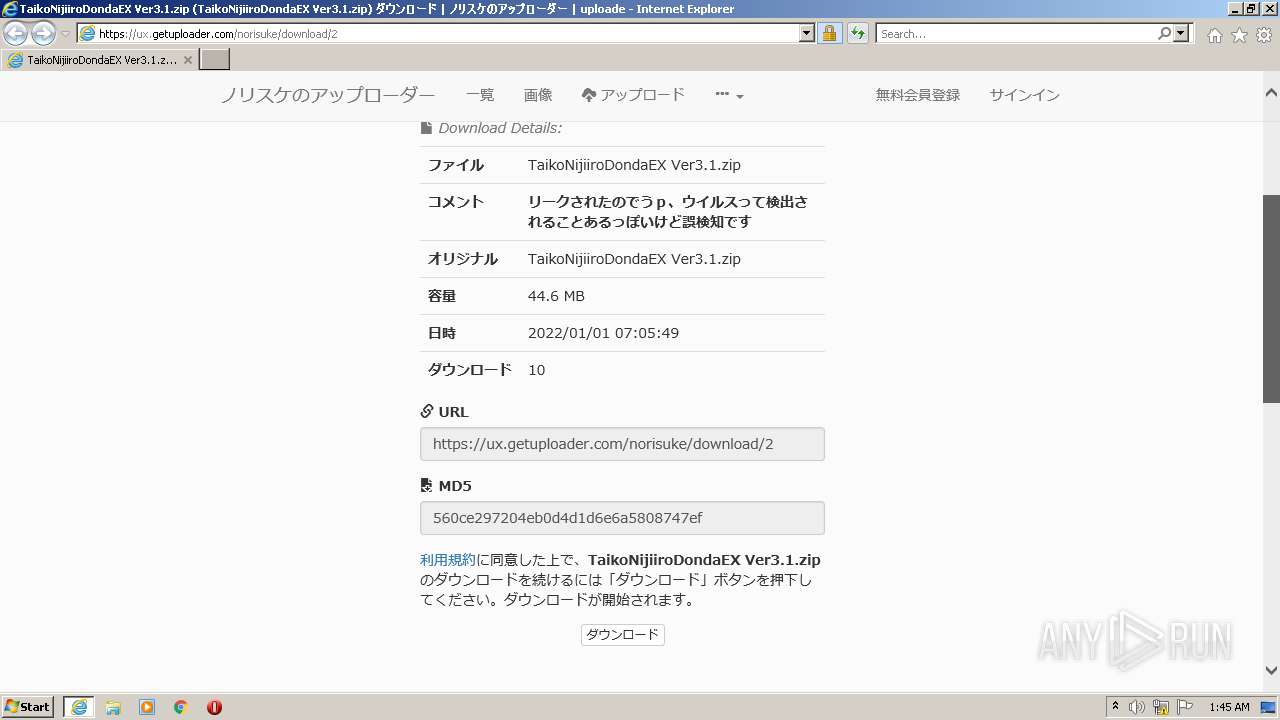Screen dimensions: 1280x720
Task: Expand the more options ellipsis menu
Action: coord(729,95)
